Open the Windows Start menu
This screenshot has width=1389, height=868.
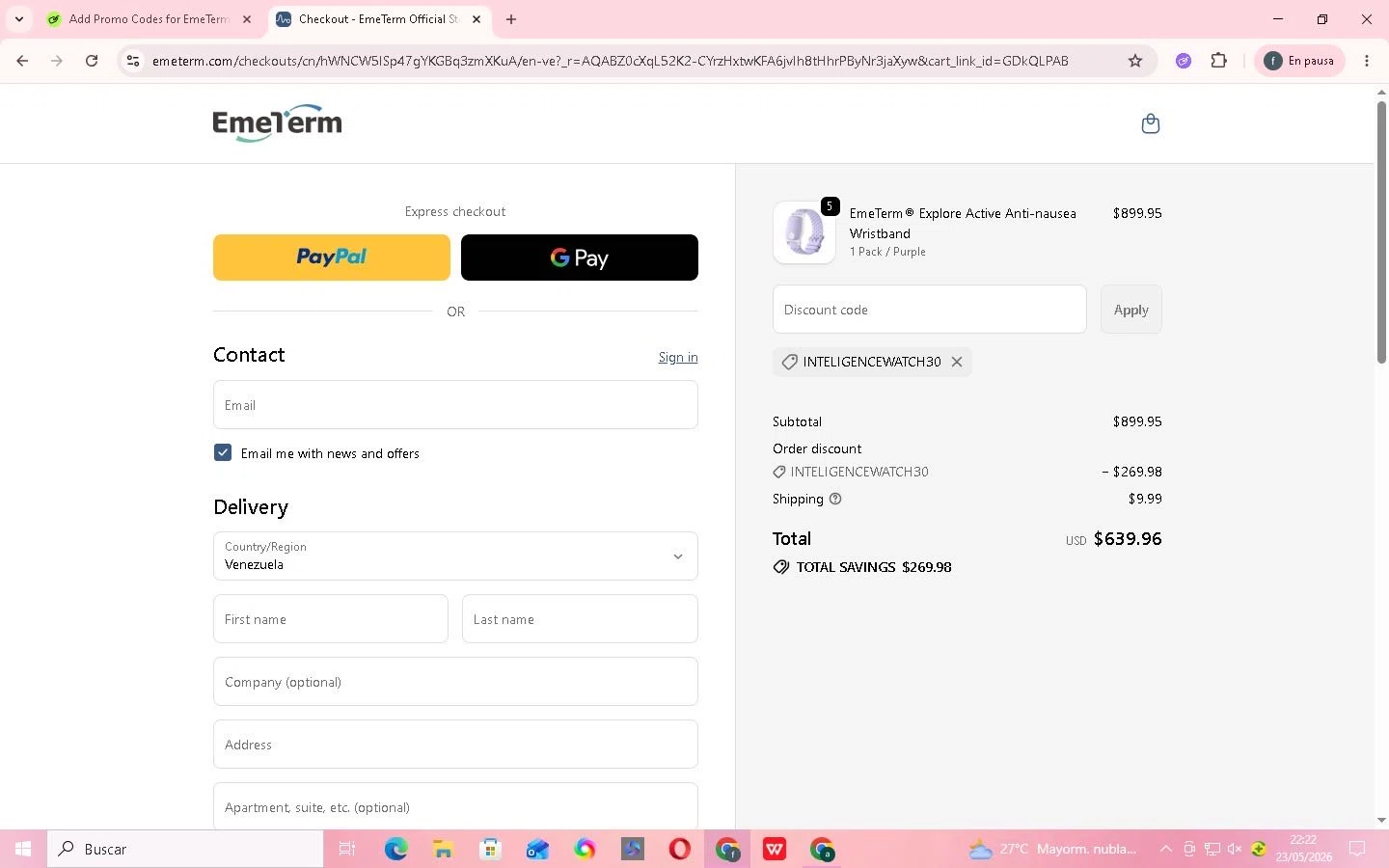pyautogui.click(x=23, y=849)
